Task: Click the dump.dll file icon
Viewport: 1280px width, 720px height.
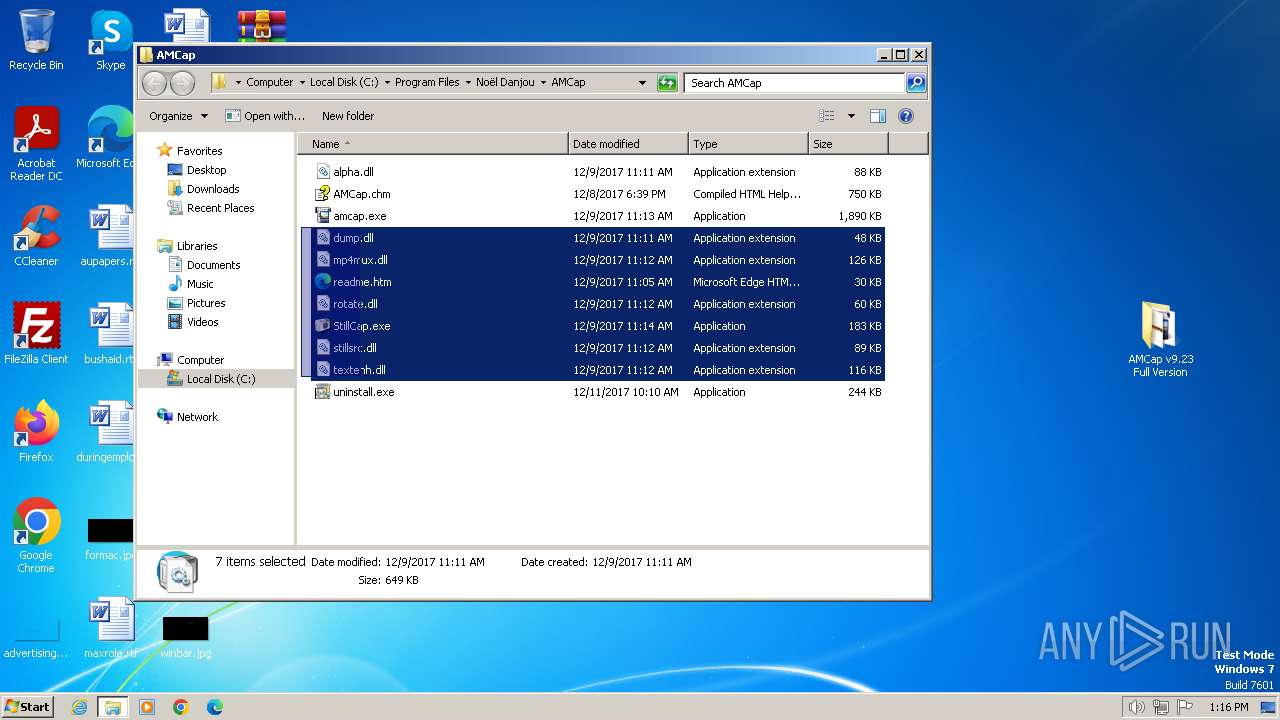Action: point(322,238)
